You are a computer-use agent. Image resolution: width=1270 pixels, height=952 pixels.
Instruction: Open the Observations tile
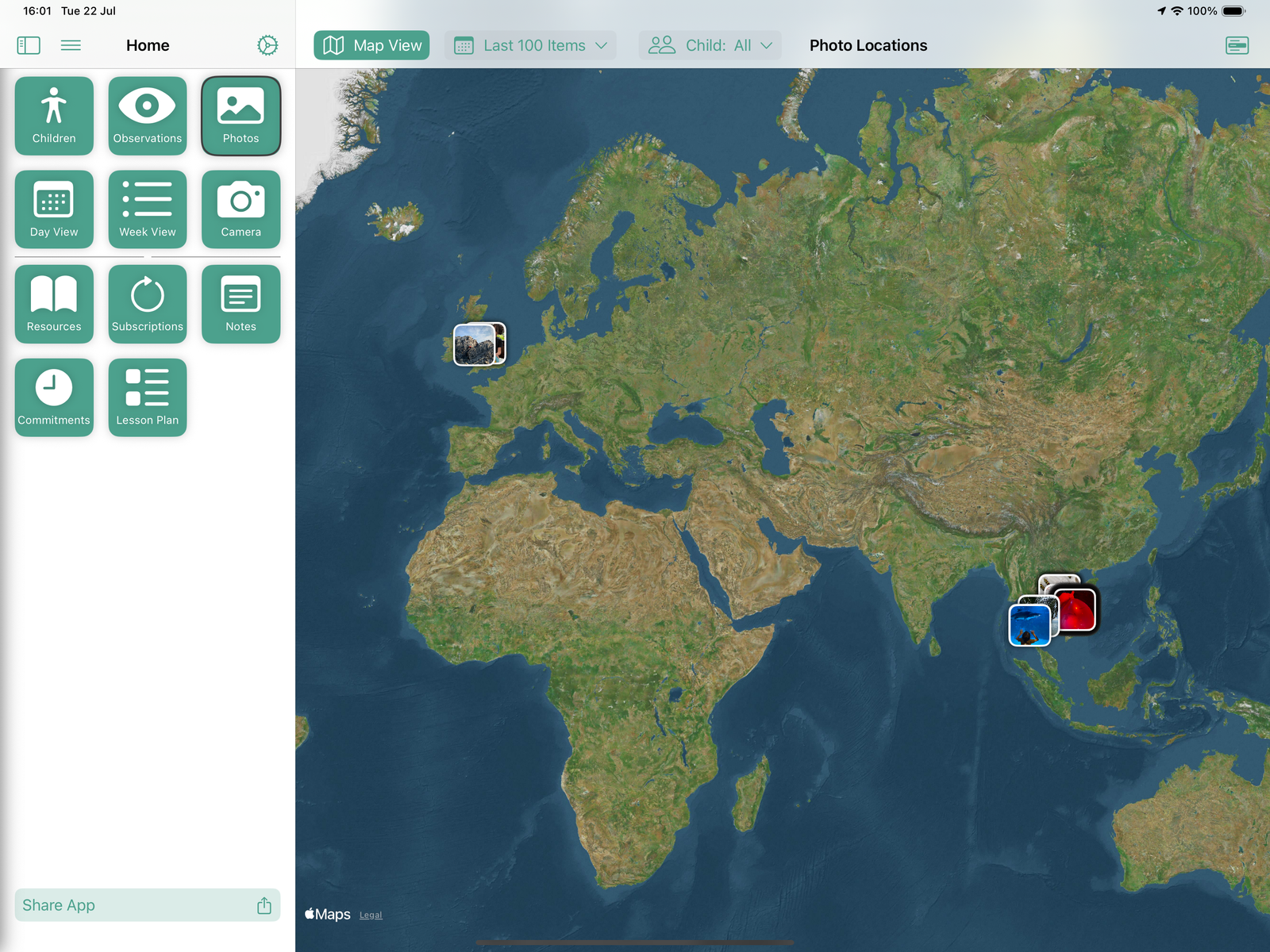pos(148,116)
